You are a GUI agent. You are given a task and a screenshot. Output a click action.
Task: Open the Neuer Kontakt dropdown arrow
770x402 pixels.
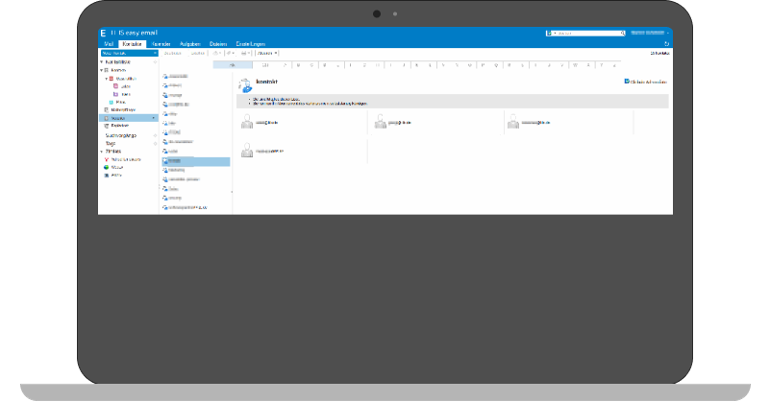point(155,53)
